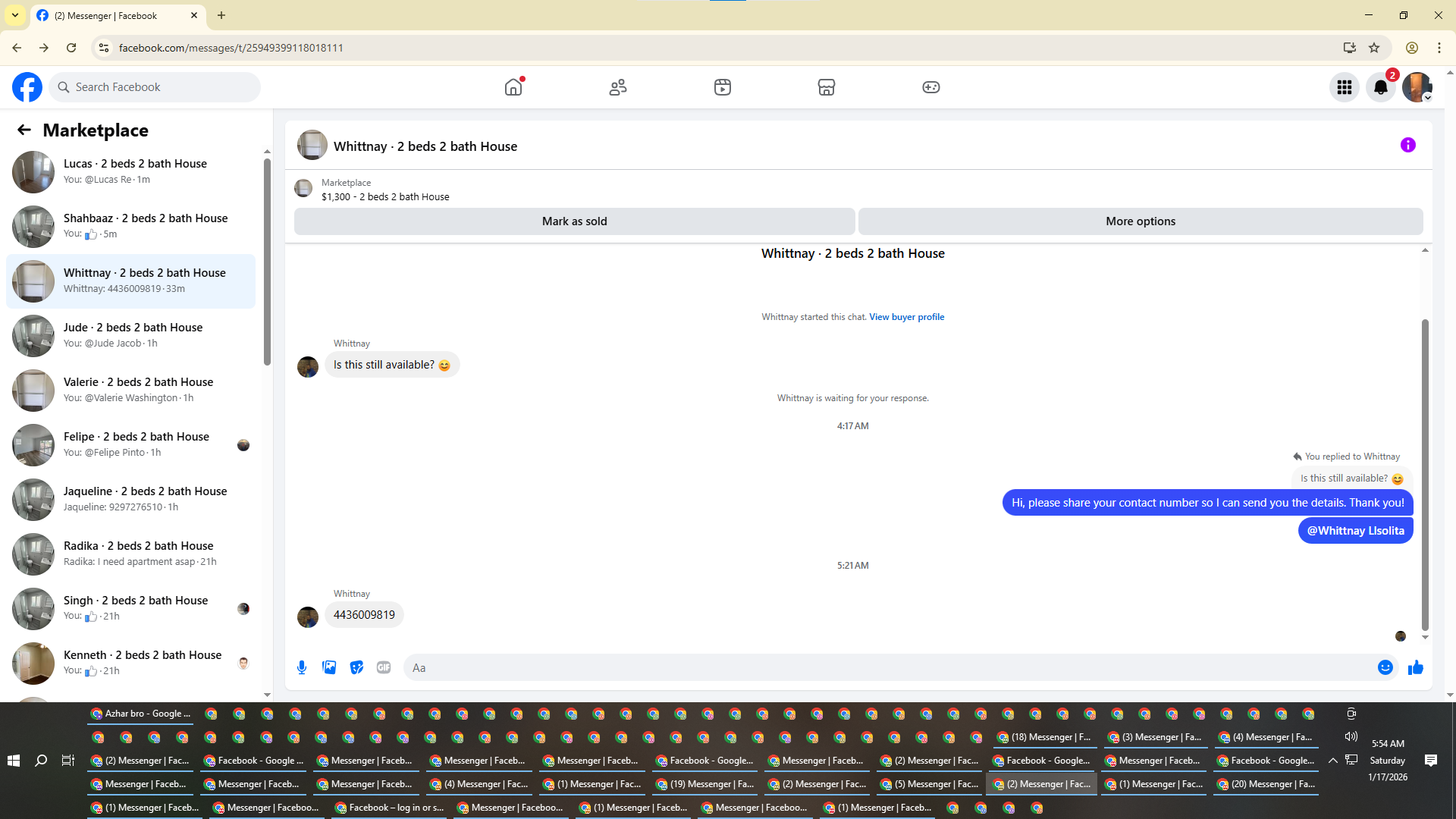Screen dimensions: 1456x819
Task: Open the GIF picker icon
Action: [384, 667]
